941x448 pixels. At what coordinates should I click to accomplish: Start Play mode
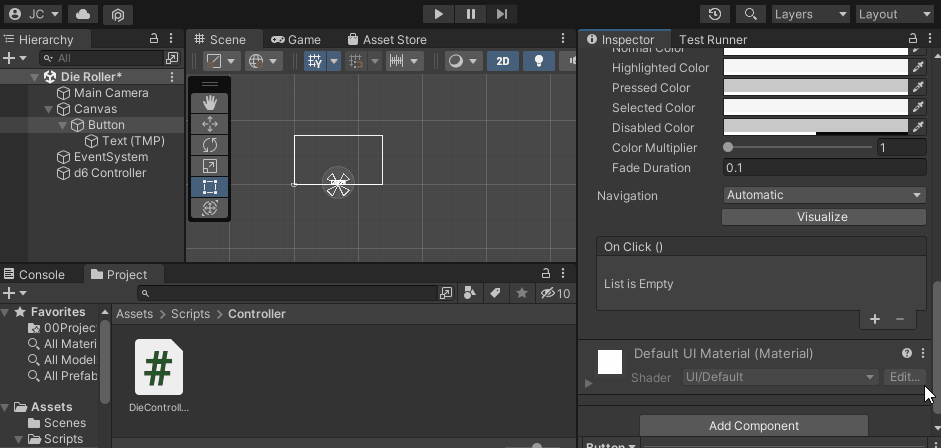tap(439, 14)
